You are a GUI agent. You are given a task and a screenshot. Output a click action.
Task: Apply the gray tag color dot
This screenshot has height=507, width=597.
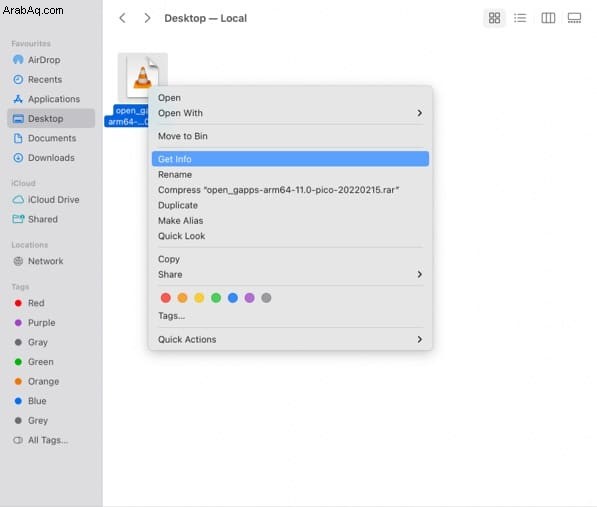coord(266,298)
